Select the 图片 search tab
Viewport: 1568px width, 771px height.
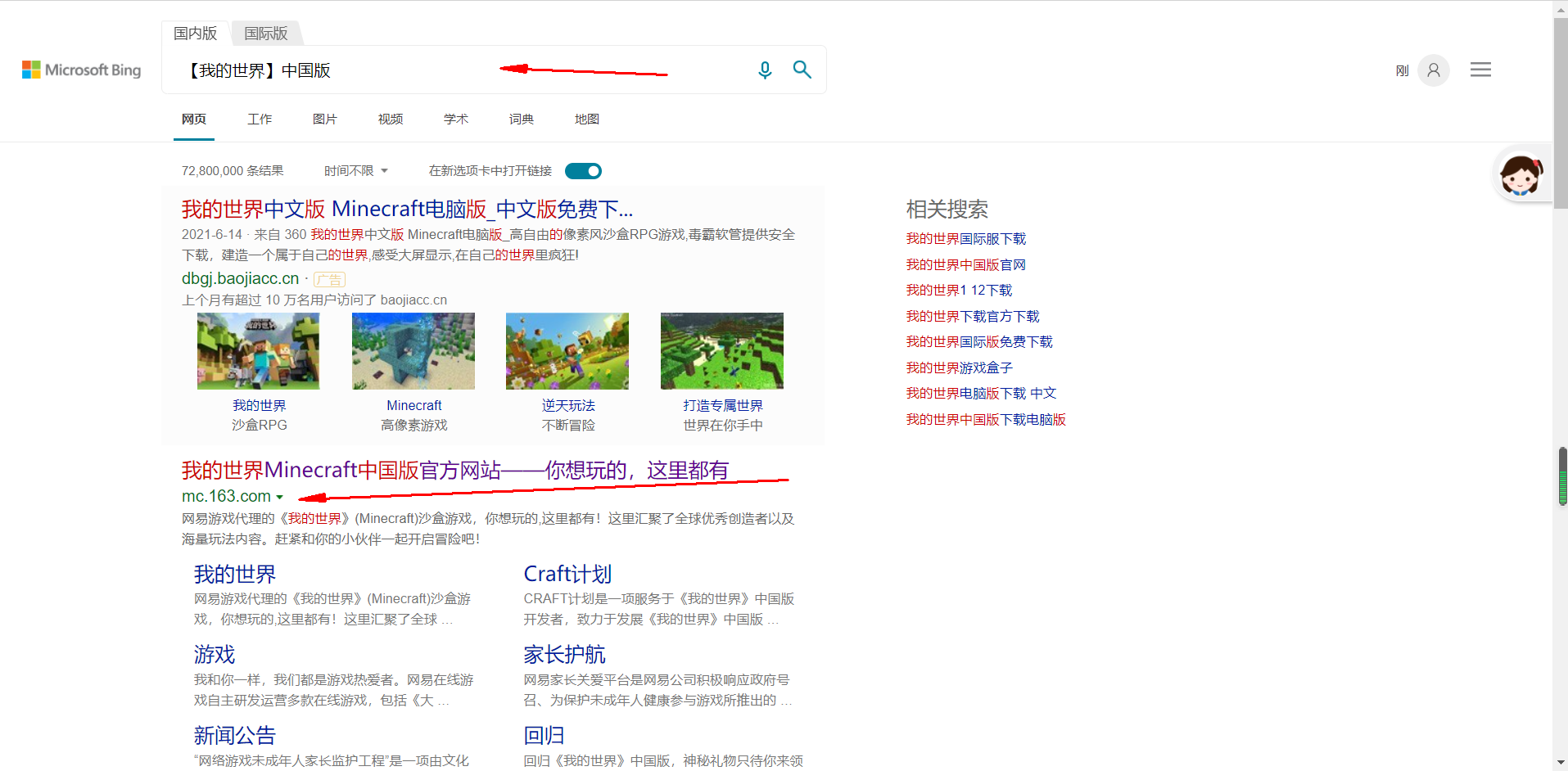point(325,119)
